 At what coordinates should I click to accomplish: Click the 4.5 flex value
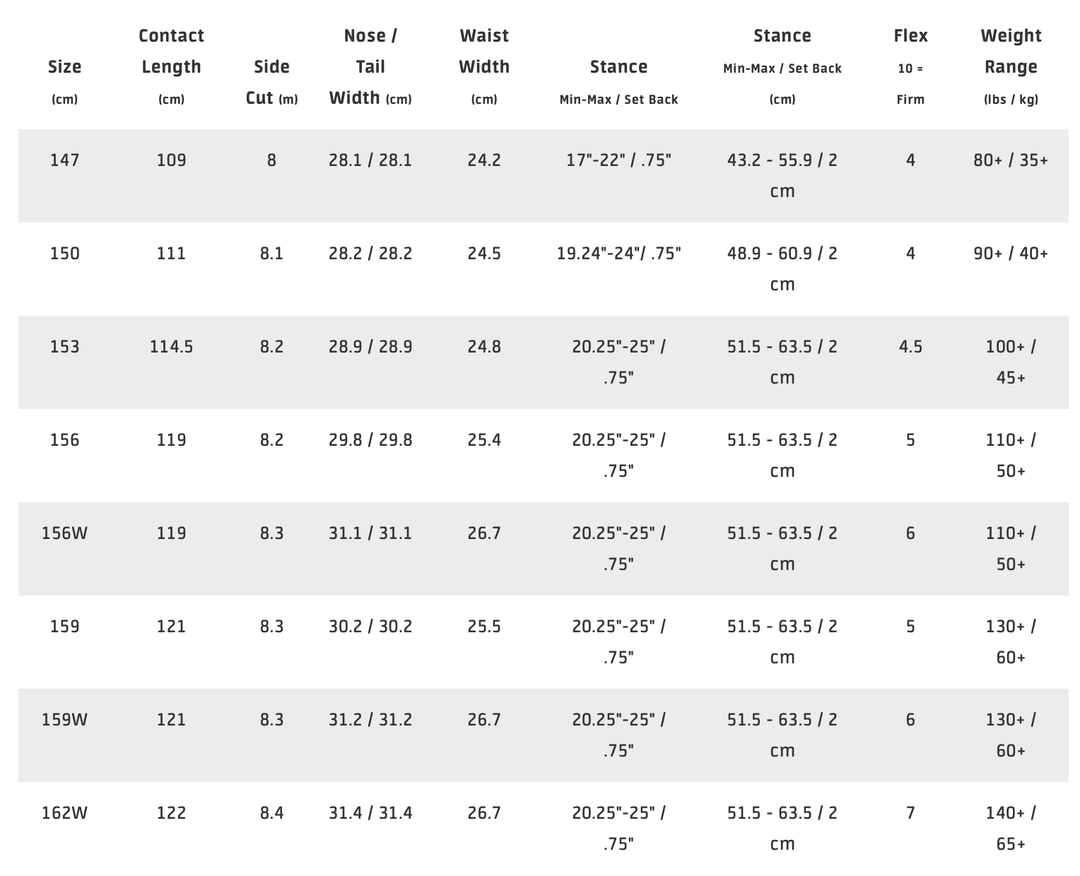click(x=910, y=347)
